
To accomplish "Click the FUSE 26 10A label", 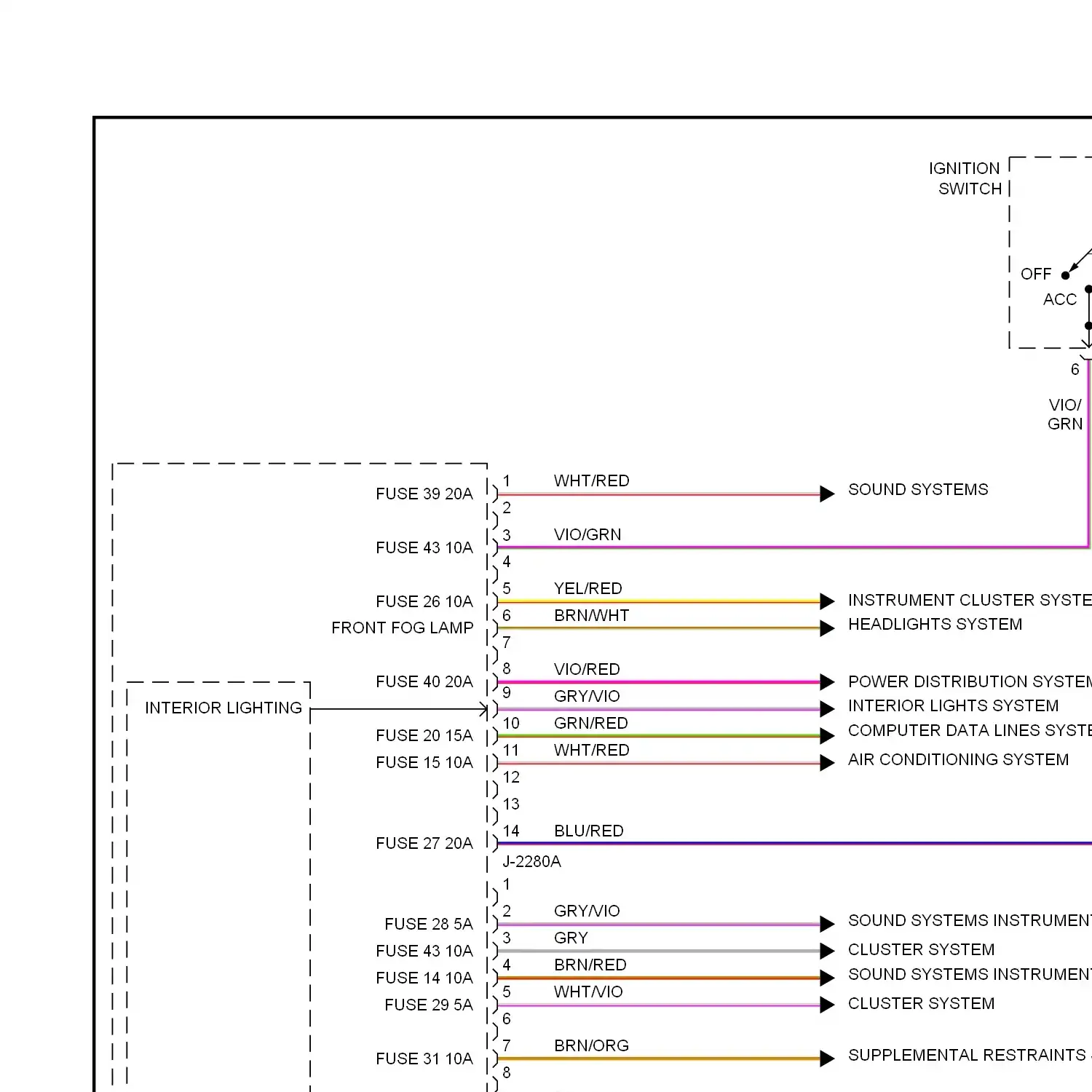I will pos(424,601).
